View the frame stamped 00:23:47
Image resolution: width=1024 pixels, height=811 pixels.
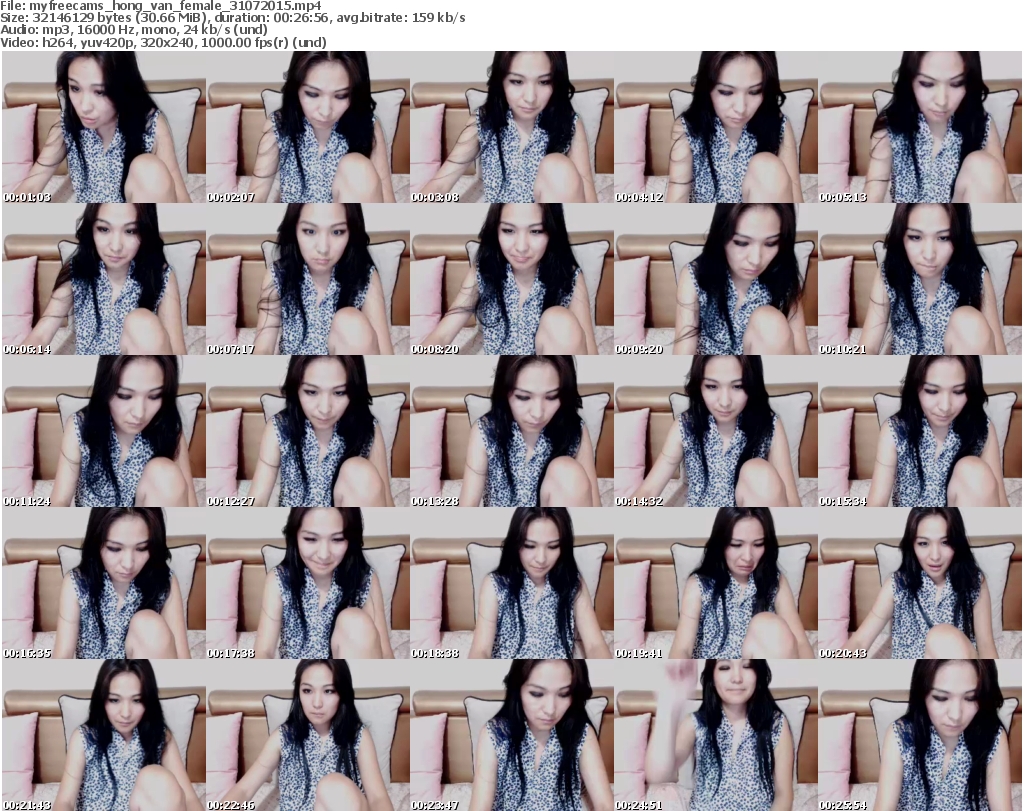(512, 735)
